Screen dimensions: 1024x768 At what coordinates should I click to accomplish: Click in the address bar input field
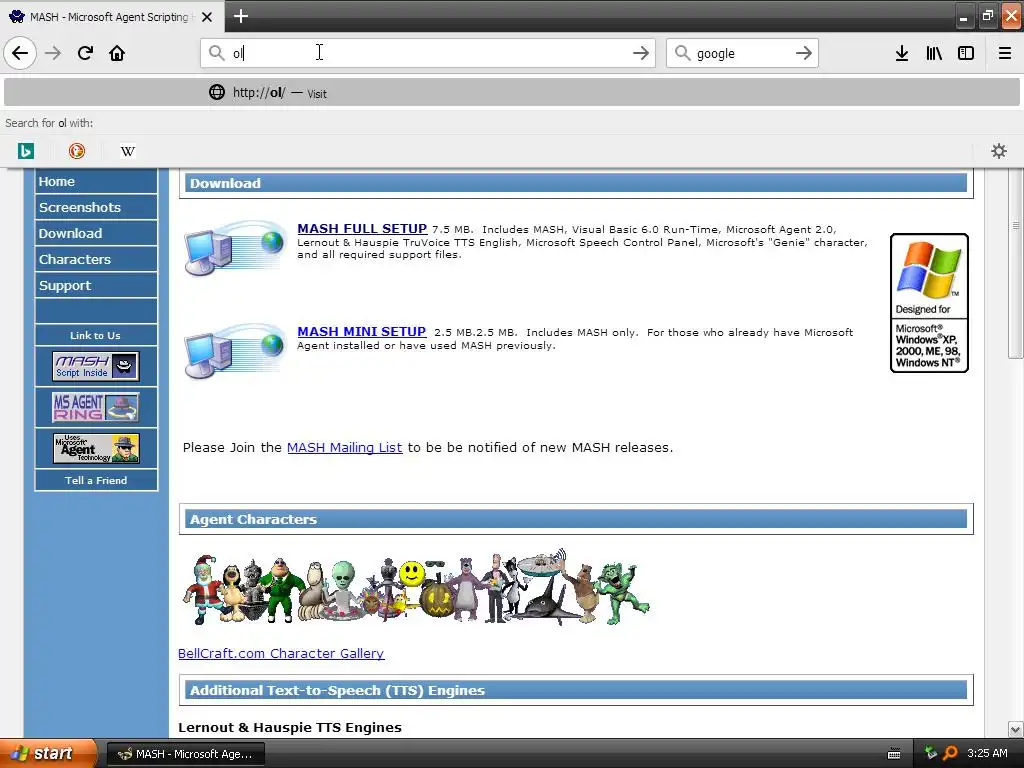tap(428, 53)
